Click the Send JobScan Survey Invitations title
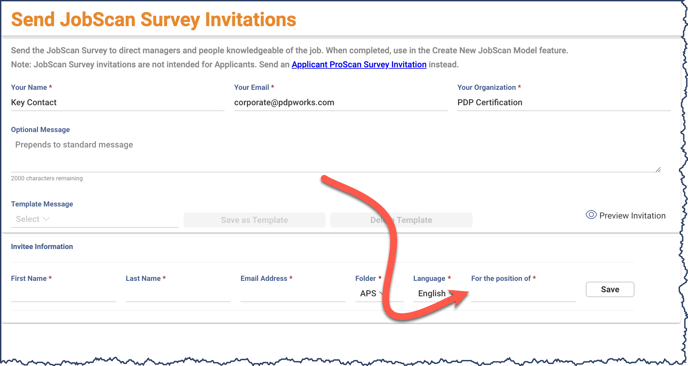688x366 pixels. click(154, 19)
